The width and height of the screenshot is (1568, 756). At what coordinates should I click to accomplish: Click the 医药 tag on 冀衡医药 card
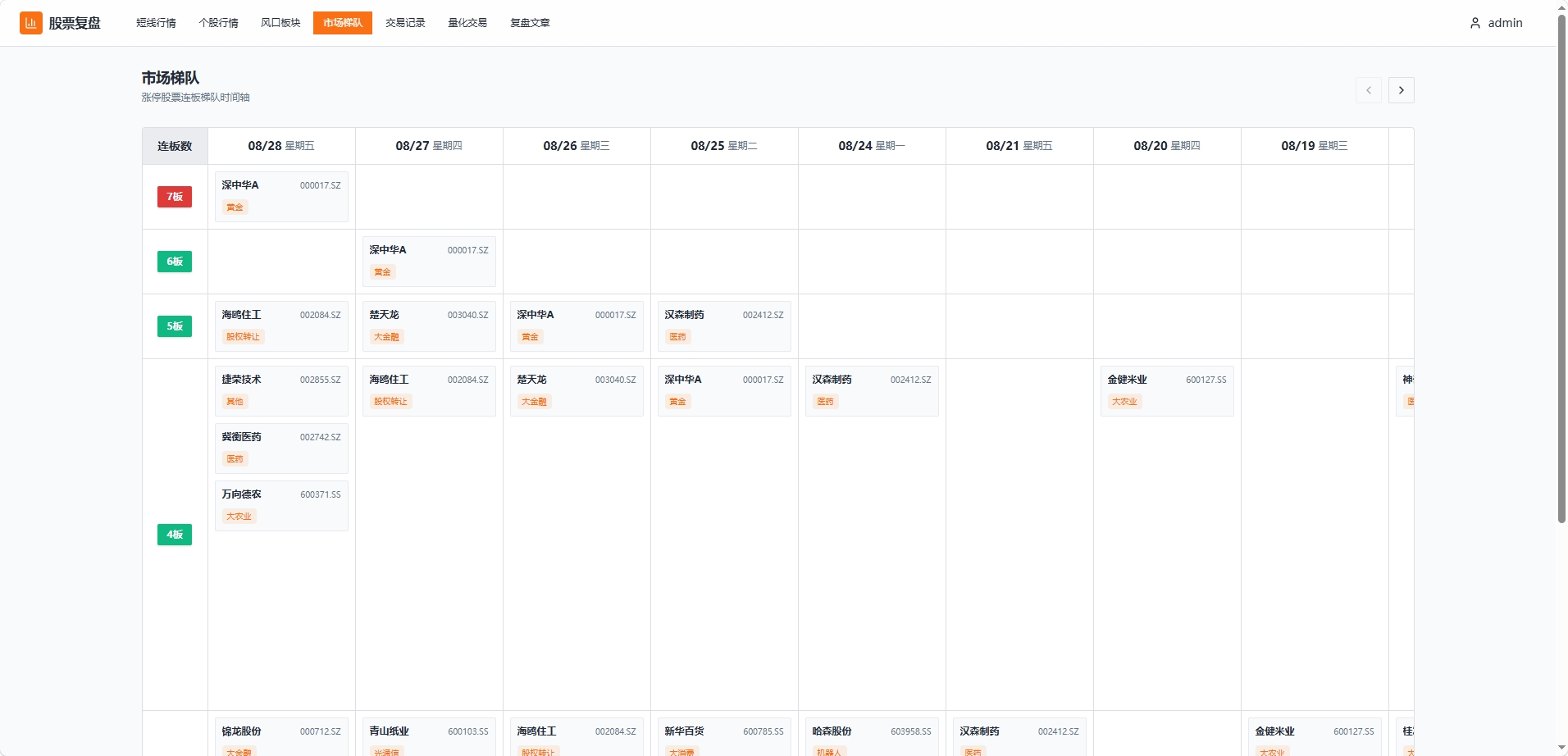[235, 459]
